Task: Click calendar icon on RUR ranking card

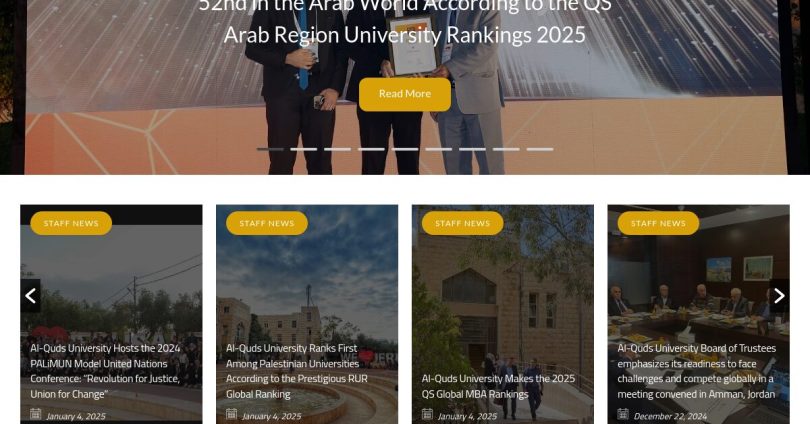Action: [231, 414]
